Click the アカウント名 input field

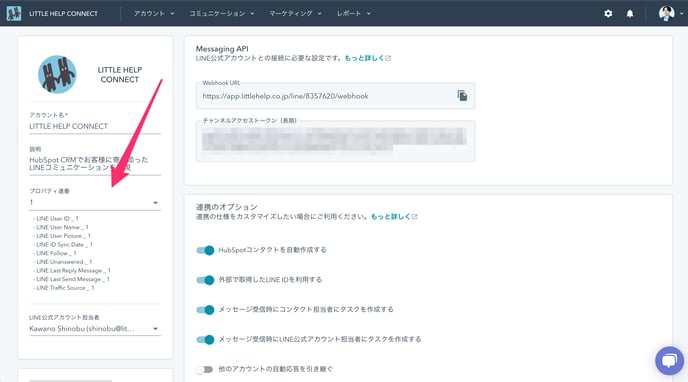pos(95,126)
